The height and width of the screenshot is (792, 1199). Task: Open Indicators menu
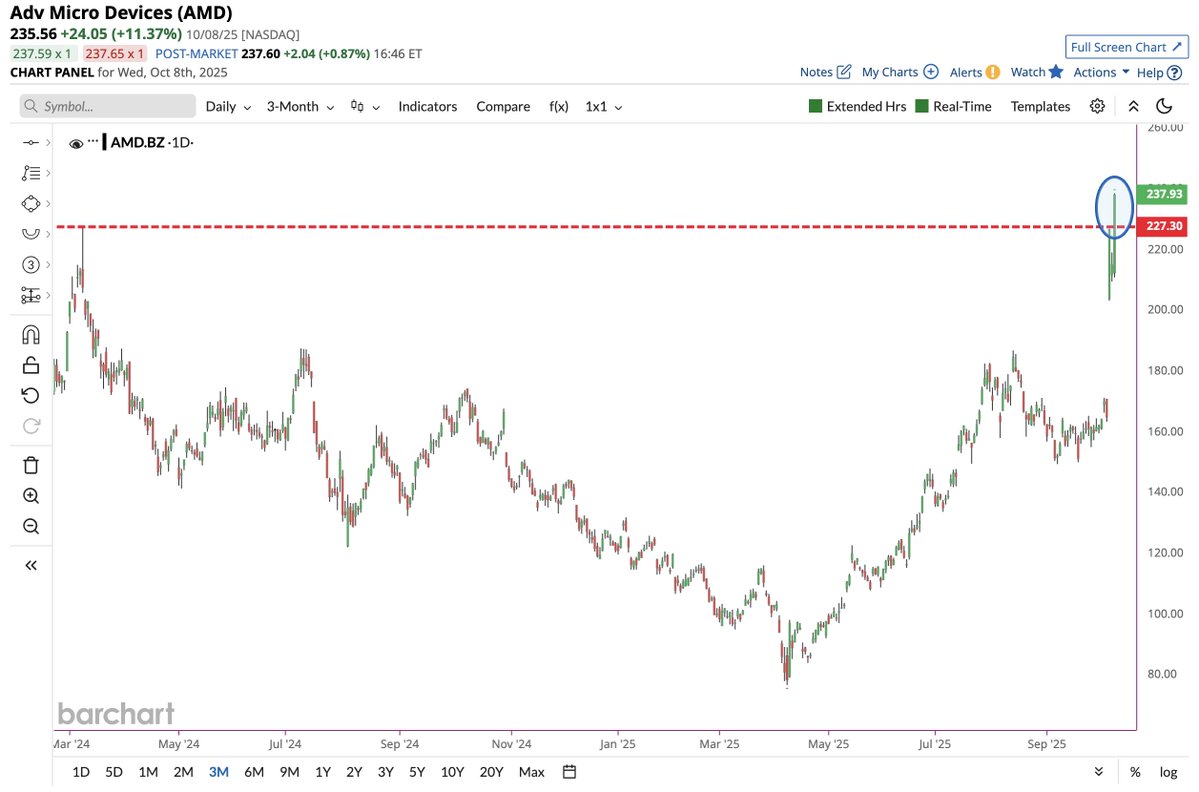click(427, 106)
